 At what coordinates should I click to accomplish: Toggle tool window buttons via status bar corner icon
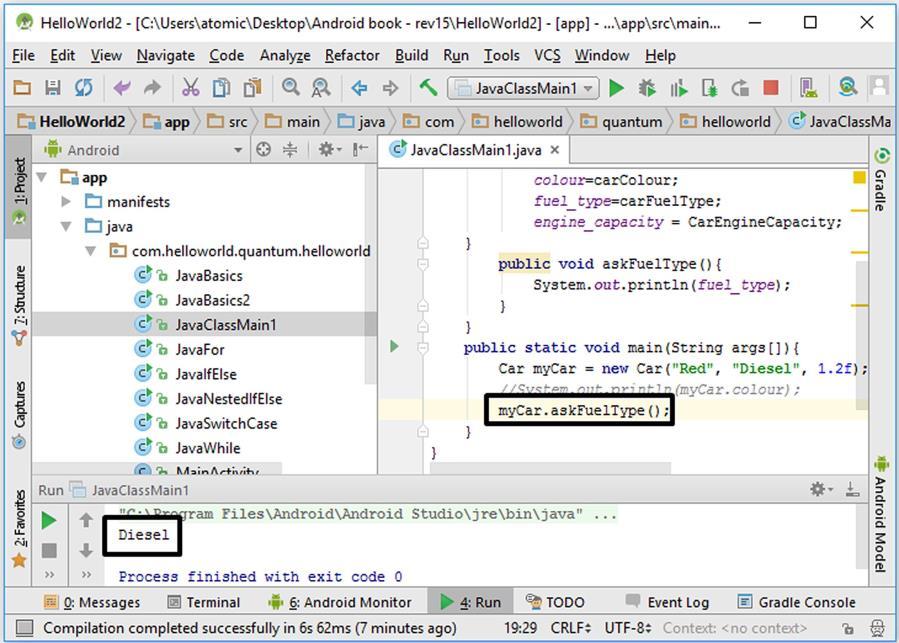24,628
